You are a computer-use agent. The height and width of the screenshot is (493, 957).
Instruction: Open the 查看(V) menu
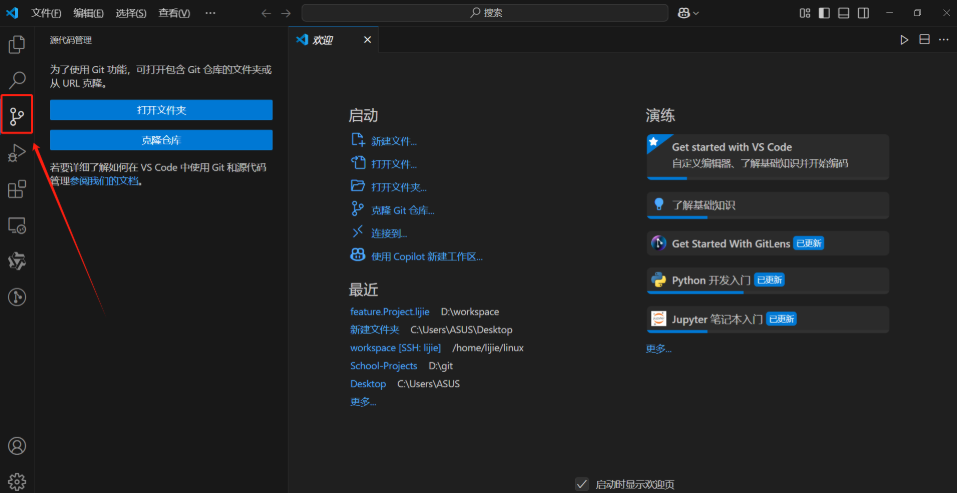(174, 13)
